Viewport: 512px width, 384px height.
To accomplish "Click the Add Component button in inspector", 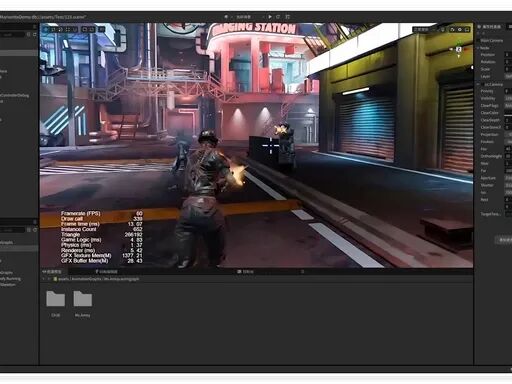I will click(x=503, y=240).
